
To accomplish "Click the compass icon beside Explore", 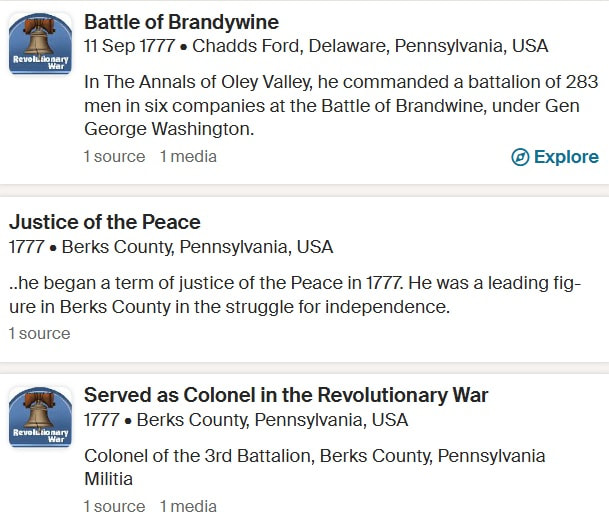I will click(520, 157).
